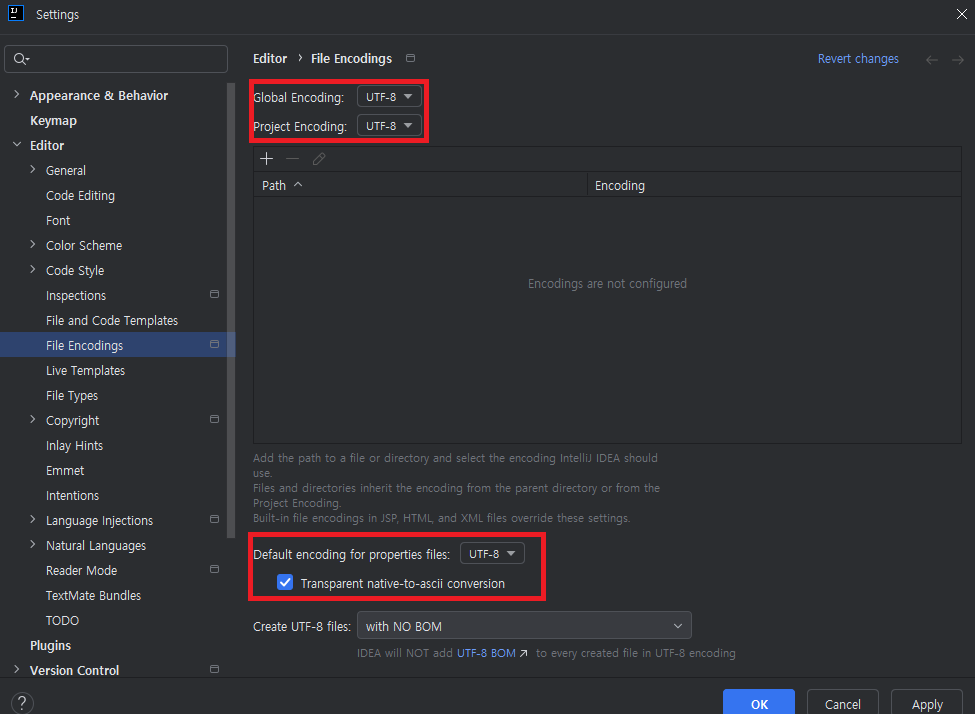975x714 pixels.
Task: Sort by Path column arrow
Action: click(x=298, y=185)
